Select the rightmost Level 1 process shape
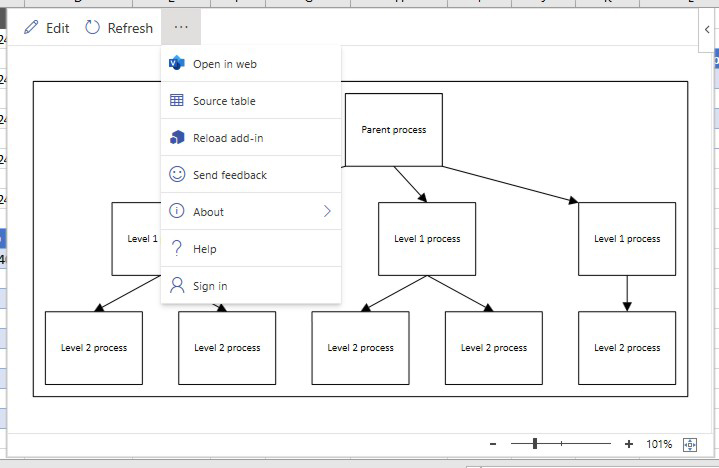Image resolution: width=719 pixels, height=468 pixels. pos(627,239)
